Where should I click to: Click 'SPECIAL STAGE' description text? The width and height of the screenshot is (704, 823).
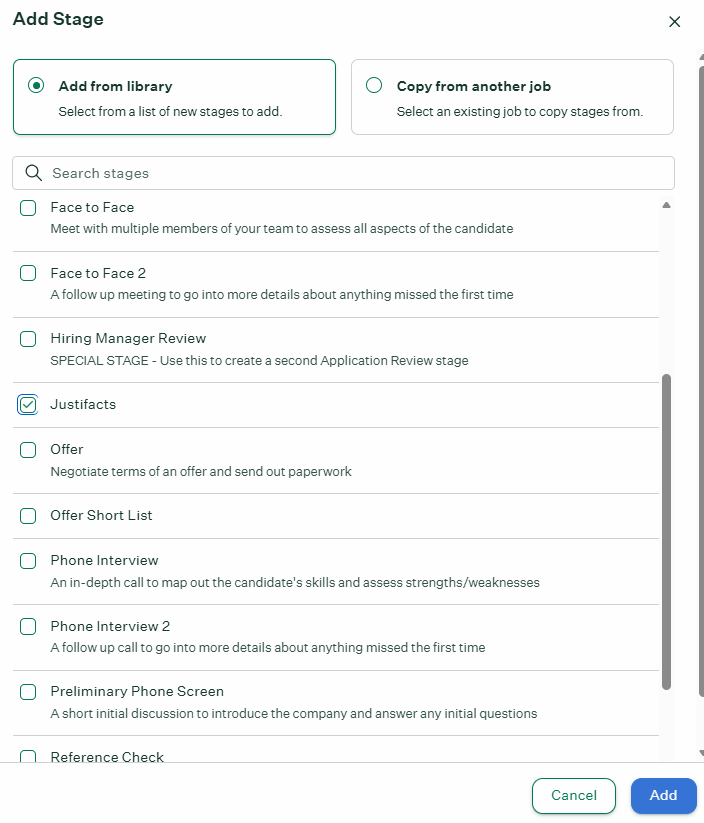click(259, 361)
